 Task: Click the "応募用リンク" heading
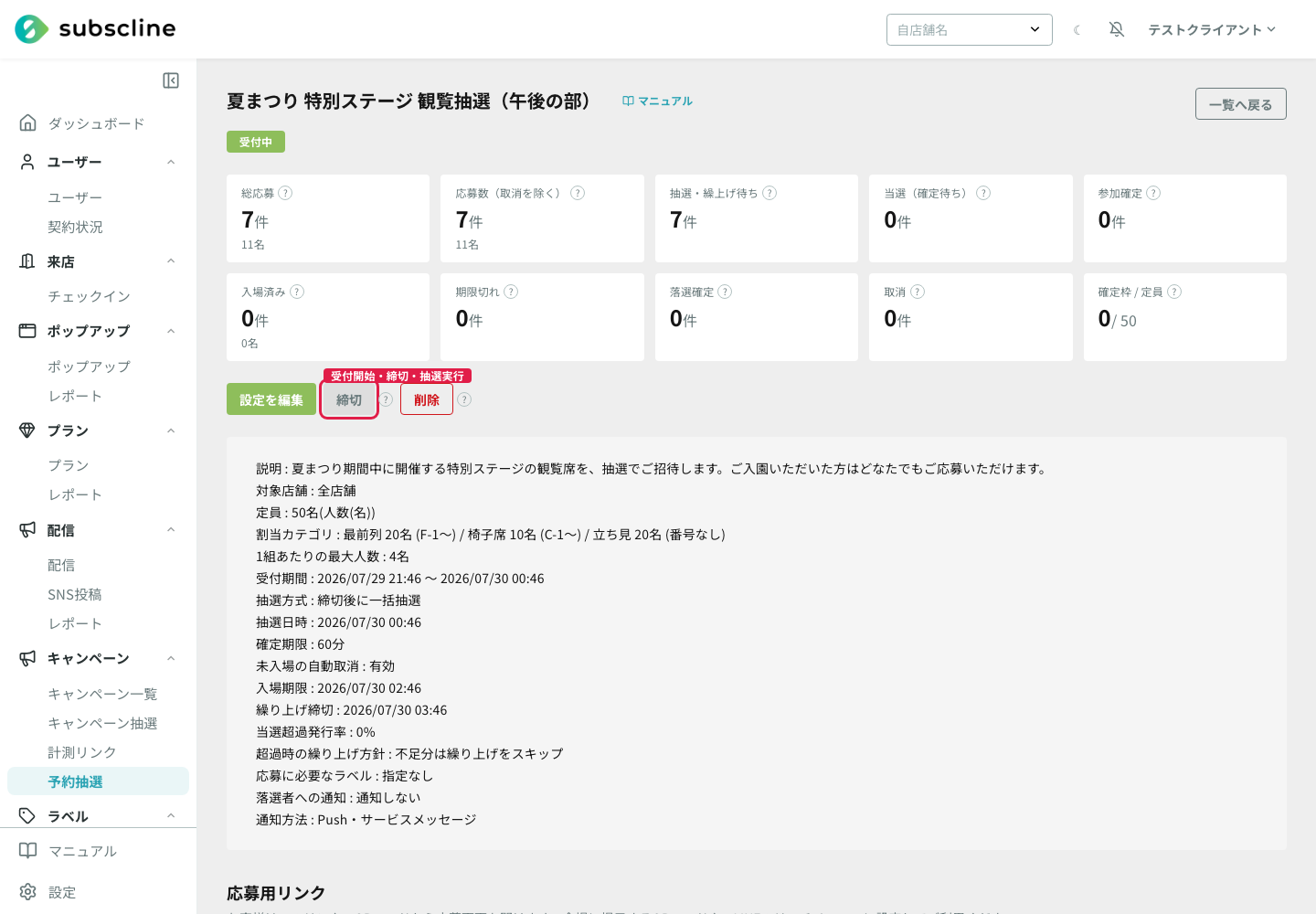tap(276, 893)
